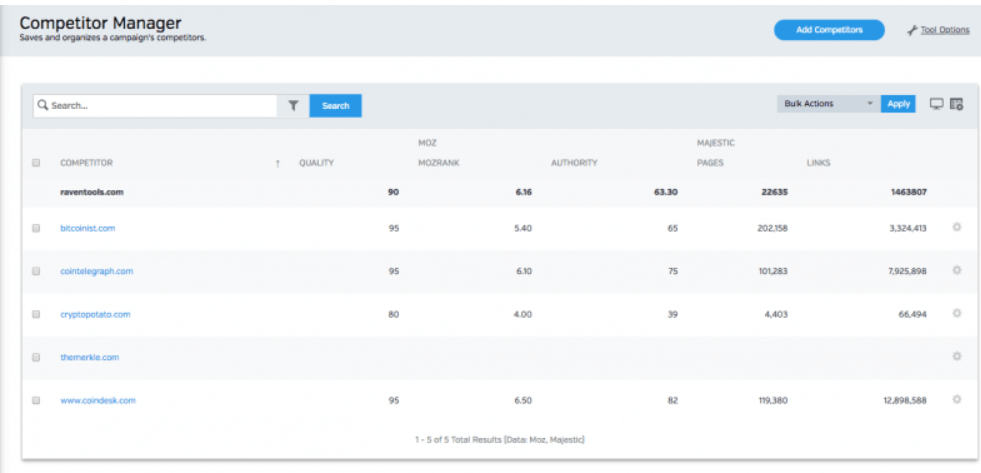The width and height of the screenshot is (981, 473).
Task: Select the 3,324,413 links value
Action: pyautogui.click(x=907, y=228)
